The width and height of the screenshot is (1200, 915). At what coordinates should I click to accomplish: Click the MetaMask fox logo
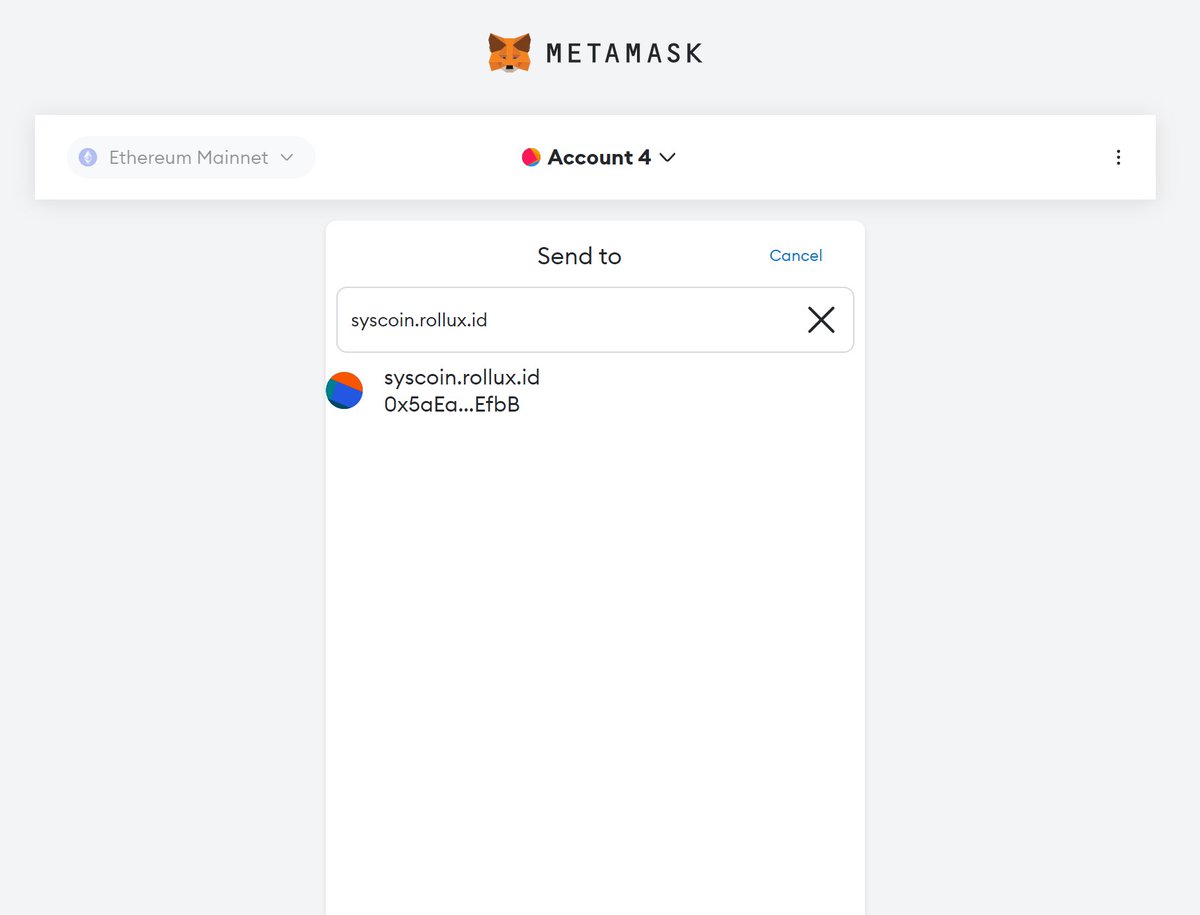(x=510, y=52)
